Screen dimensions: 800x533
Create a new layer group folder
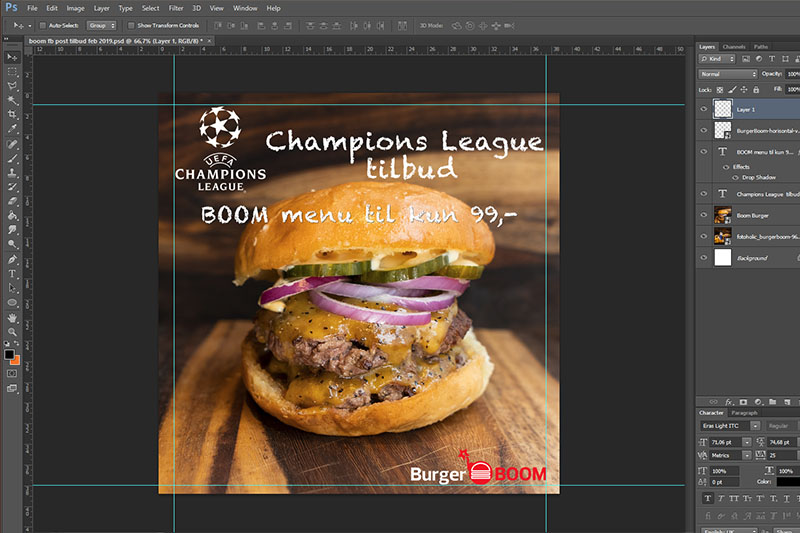pos(772,402)
